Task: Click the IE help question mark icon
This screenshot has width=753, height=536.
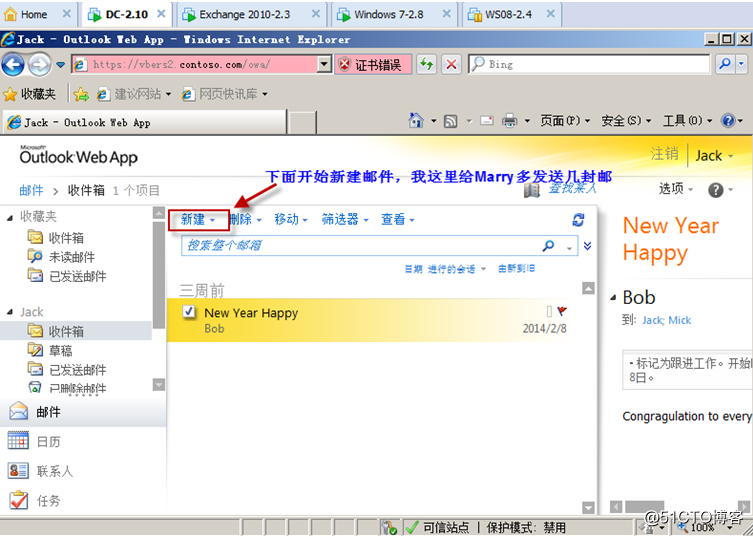Action: coord(728,121)
